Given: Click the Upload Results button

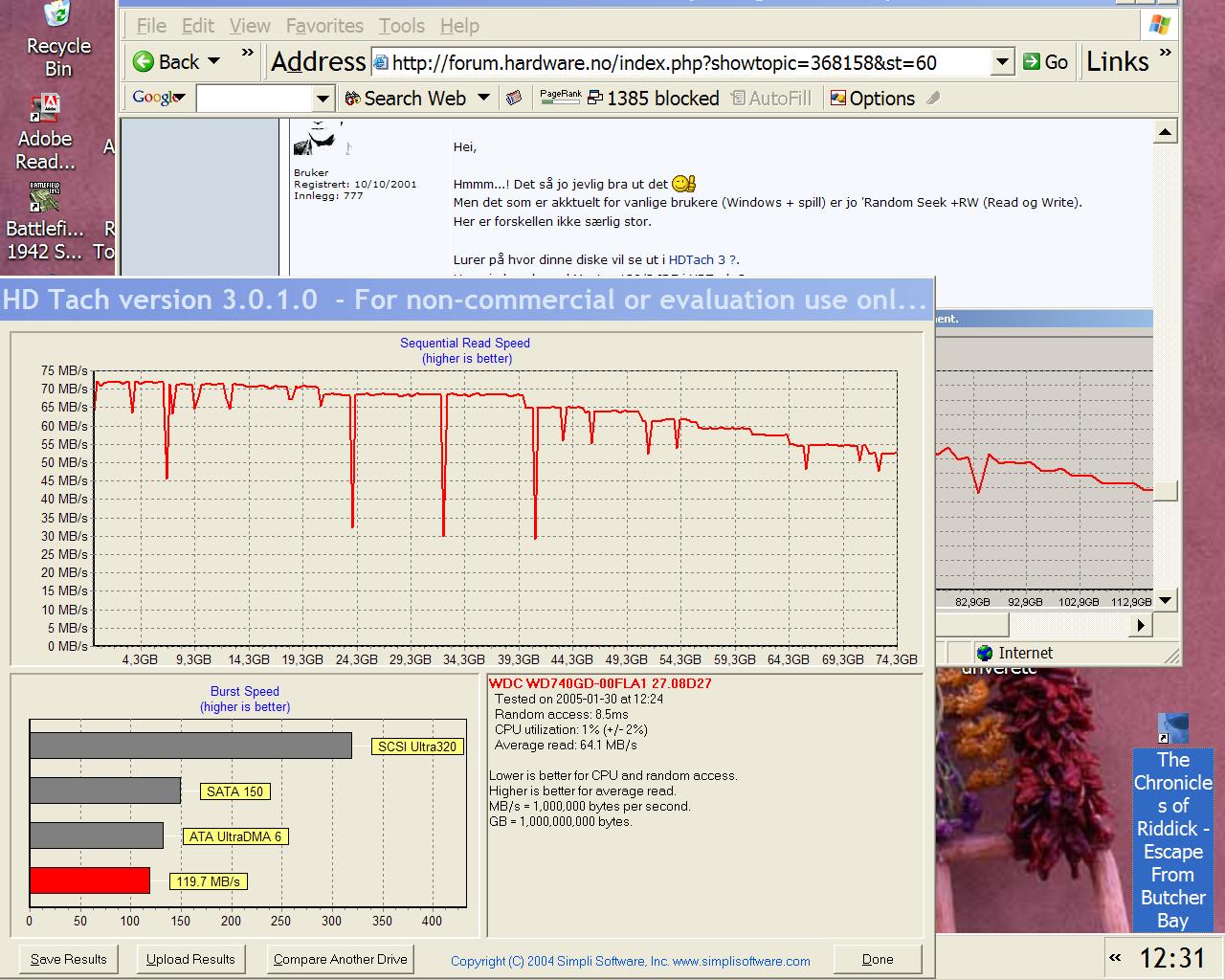Looking at the screenshot, I should pos(190,959).
